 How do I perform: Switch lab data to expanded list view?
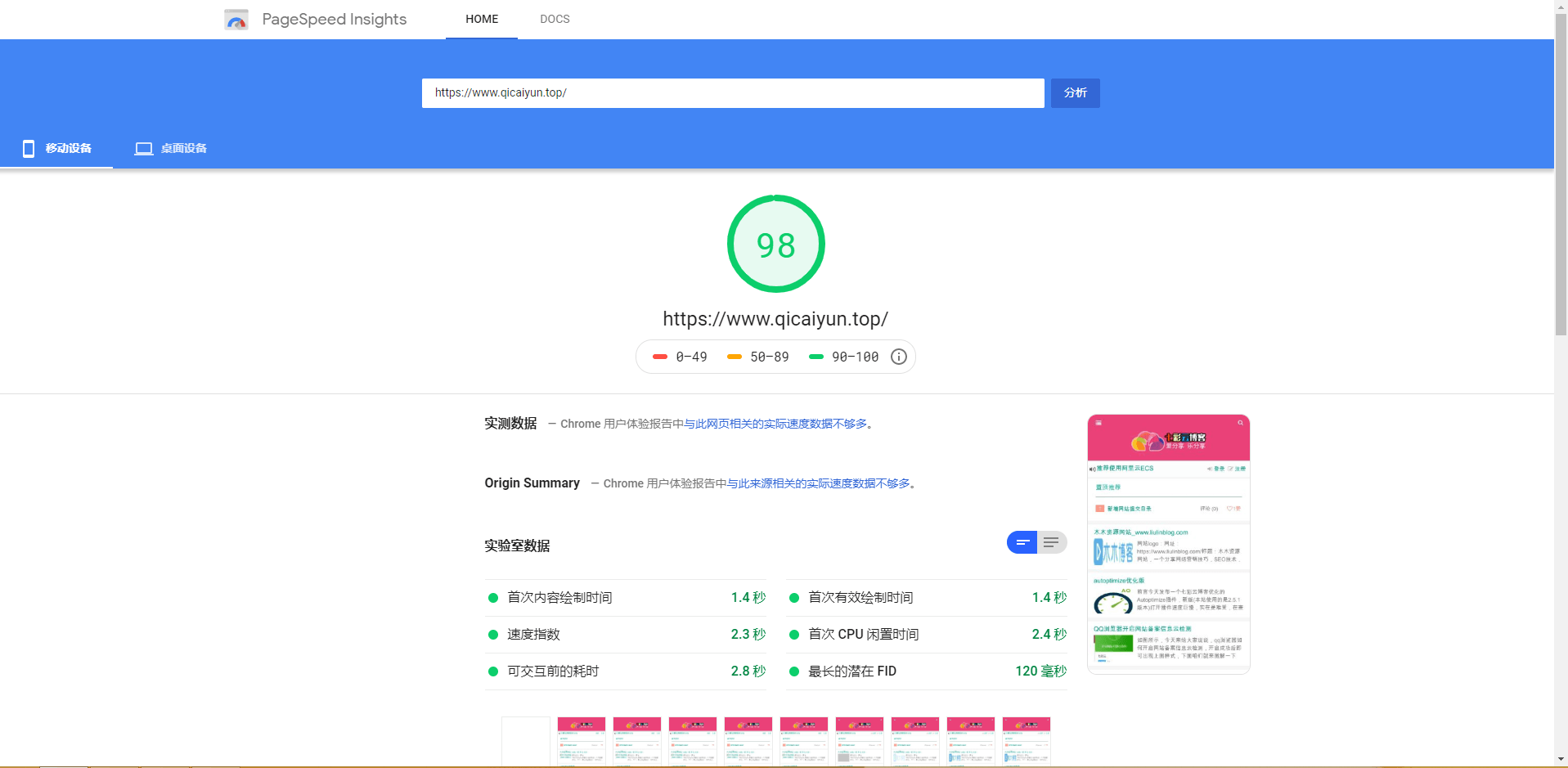tap(1052, 542)
